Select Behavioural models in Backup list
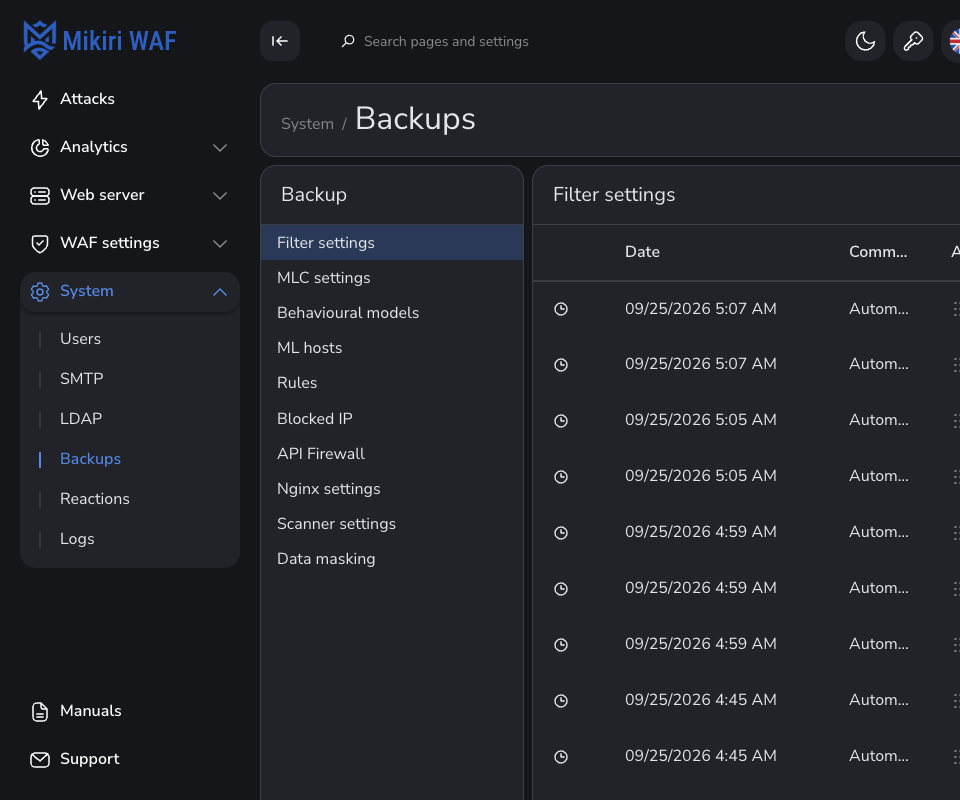Viewport: 960px width, 800px height. pos(392,312)
